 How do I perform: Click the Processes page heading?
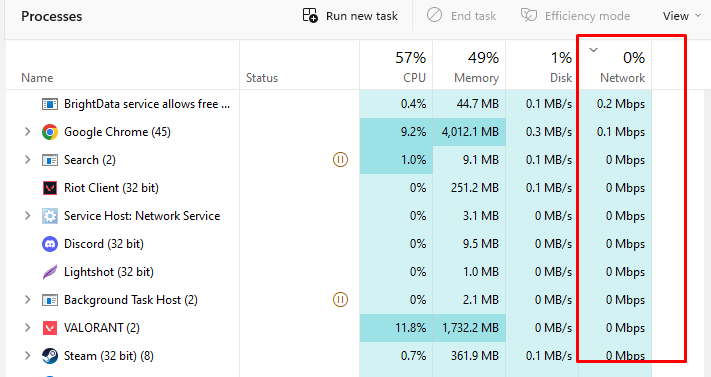[52, 16]
